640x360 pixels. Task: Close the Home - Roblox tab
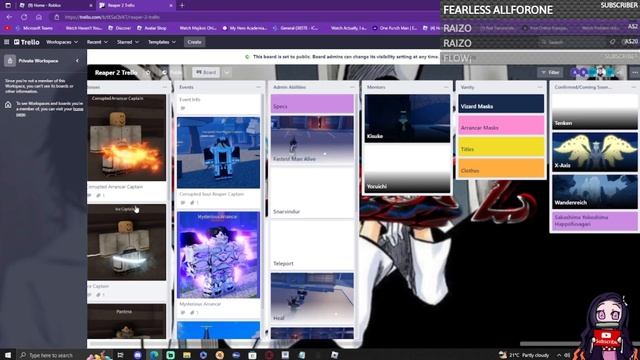coord(91,5)
